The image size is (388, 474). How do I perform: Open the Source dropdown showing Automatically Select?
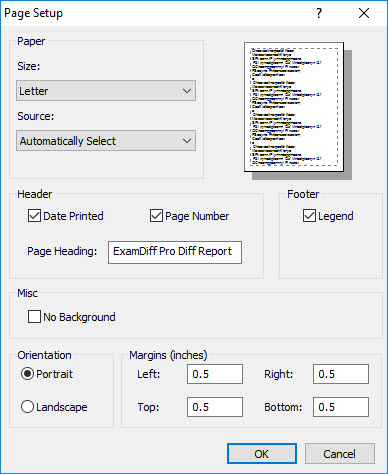pyautogui.click(x=106, y=141)
